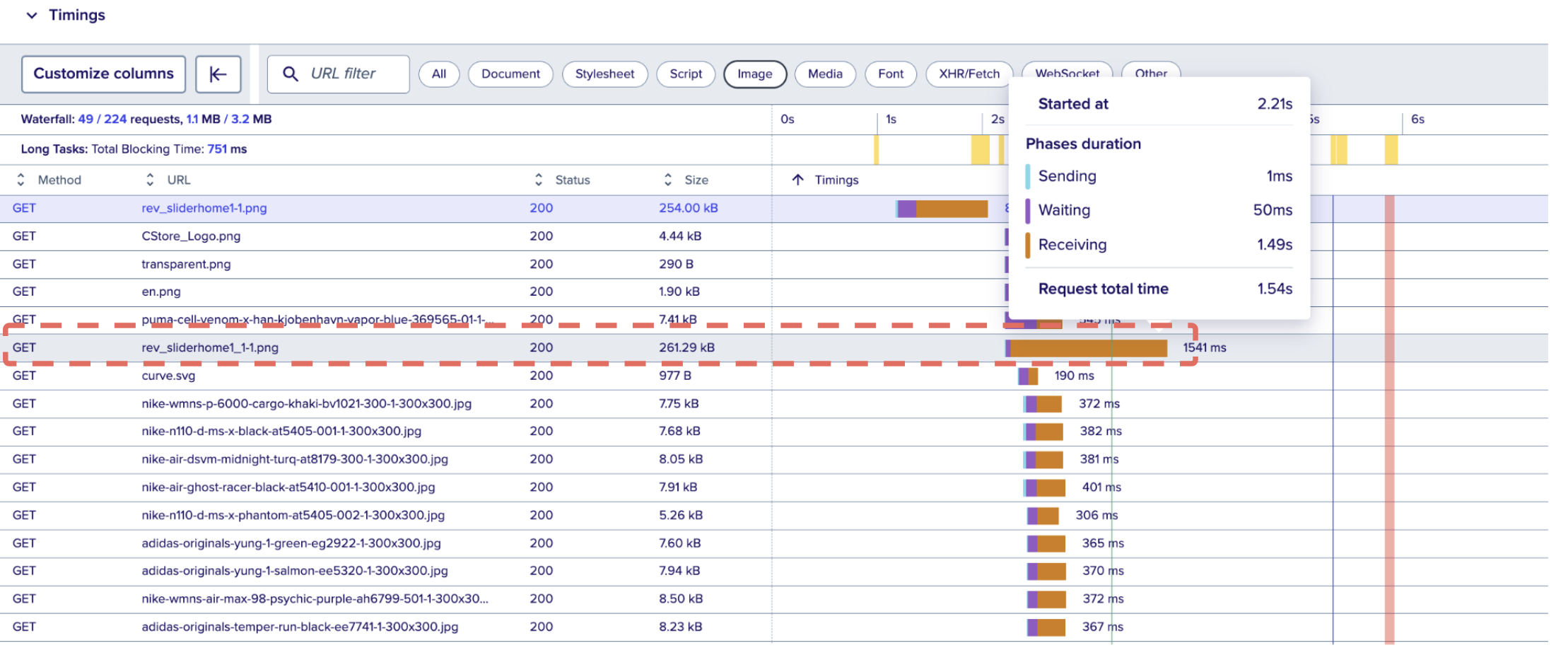Click the 261.29 kB size cell
Image resolution: width=1568 pixels, height=648 pixels.
point(686,347)
